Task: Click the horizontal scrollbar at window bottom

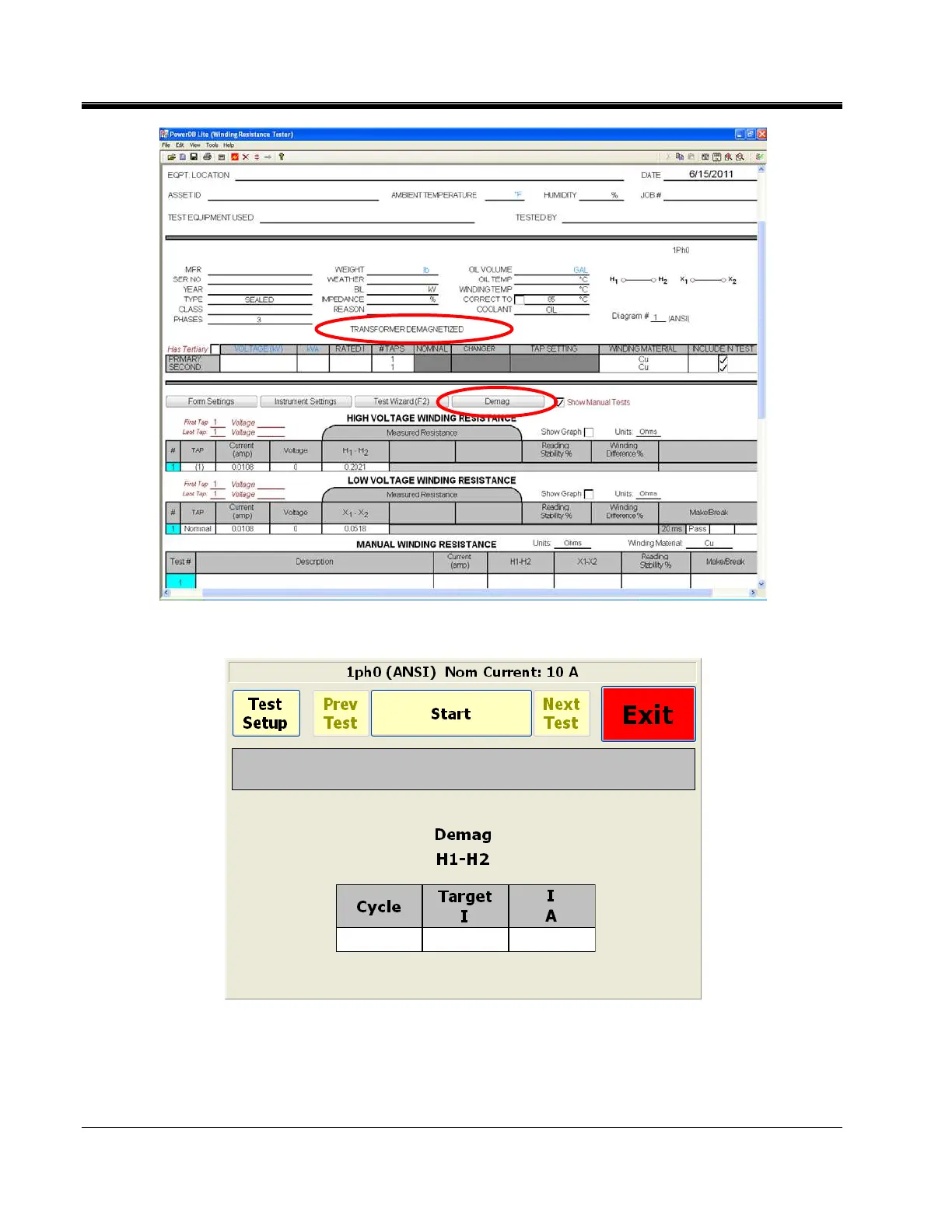Action: [457, 593]
